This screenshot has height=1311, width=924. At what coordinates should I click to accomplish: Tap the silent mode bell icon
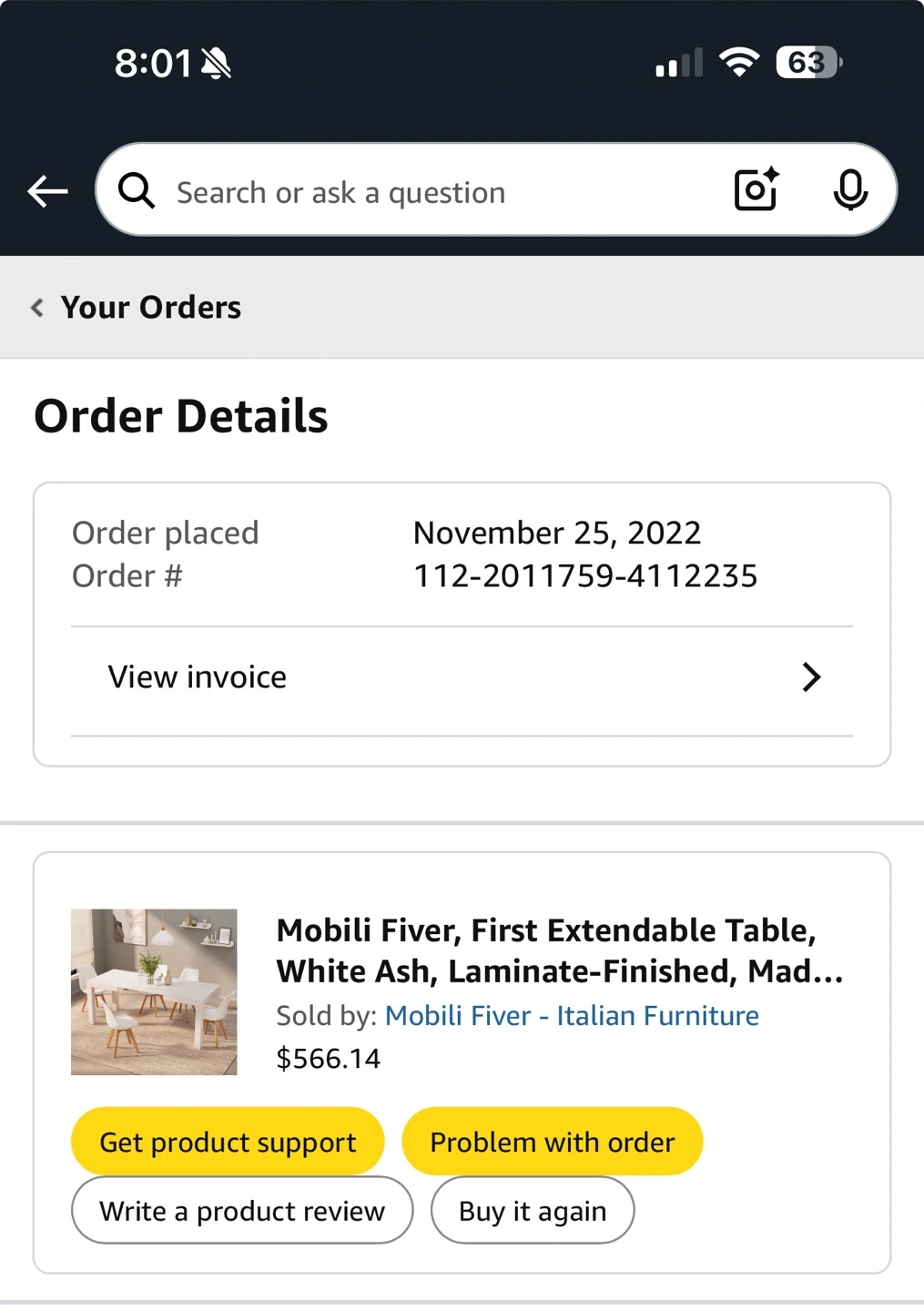217,64
